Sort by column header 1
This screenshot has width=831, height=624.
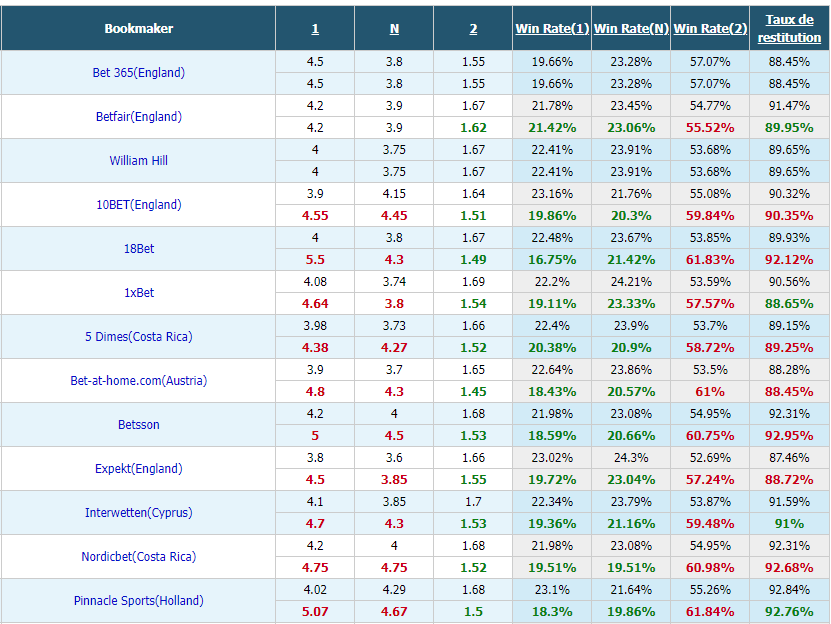[x=315, y=29]
